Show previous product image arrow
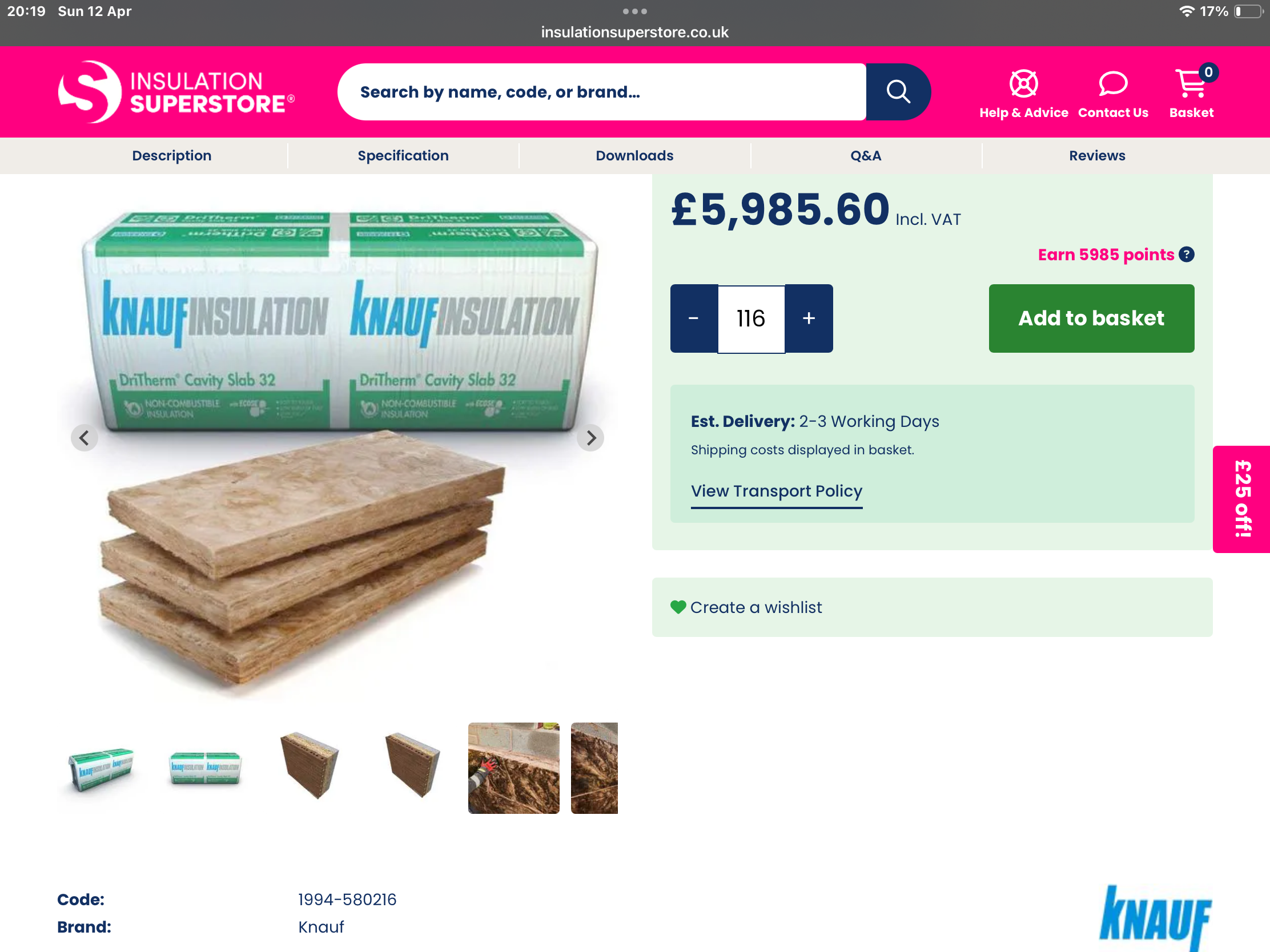This screenshot has height=952, width=1270. click(85, 438)
